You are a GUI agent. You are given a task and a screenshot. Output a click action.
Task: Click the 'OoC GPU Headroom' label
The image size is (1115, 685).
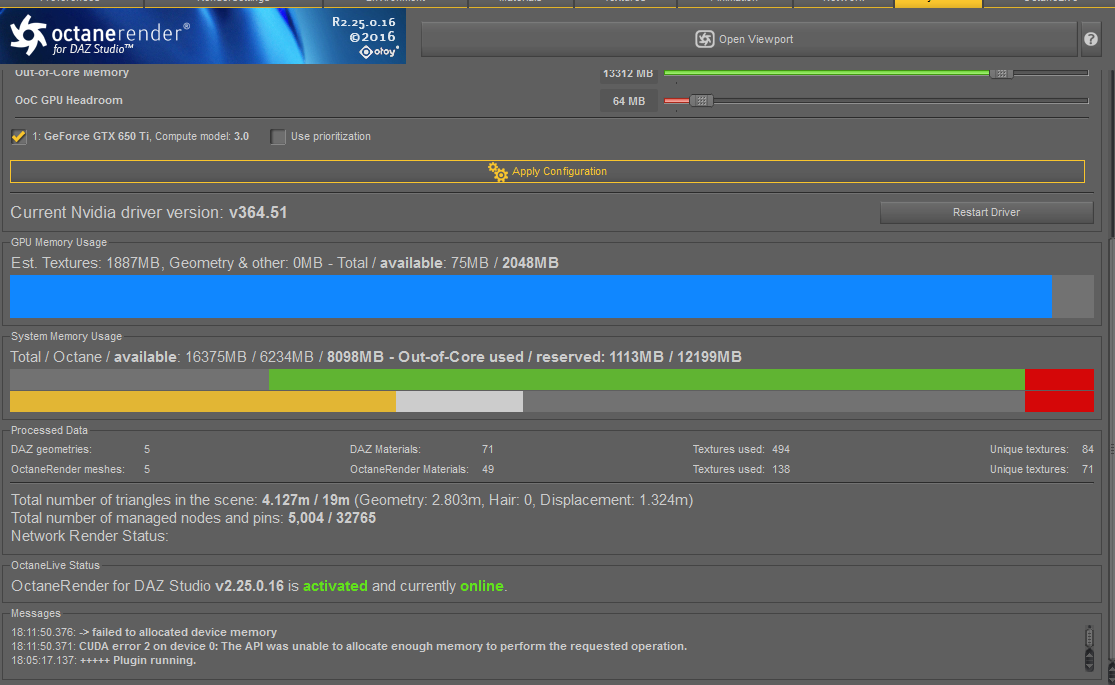69,100
